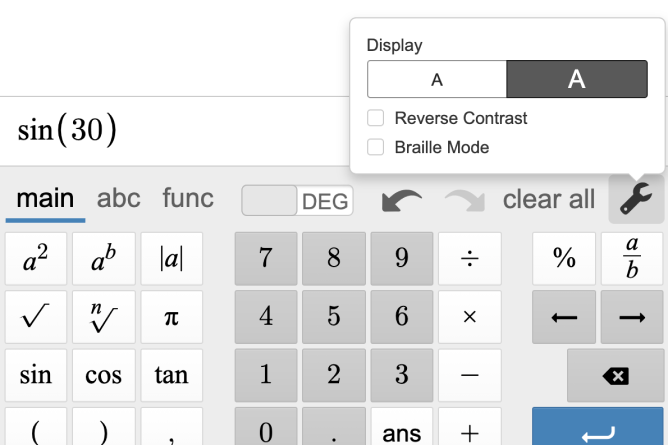Insert the nth root symbol

point(103,317)
